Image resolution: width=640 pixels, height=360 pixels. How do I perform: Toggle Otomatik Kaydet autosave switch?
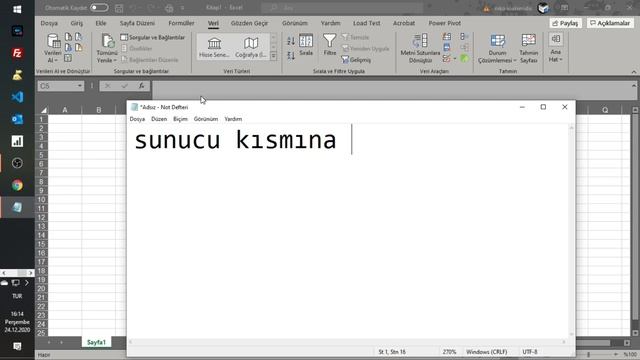coord(99,8)
